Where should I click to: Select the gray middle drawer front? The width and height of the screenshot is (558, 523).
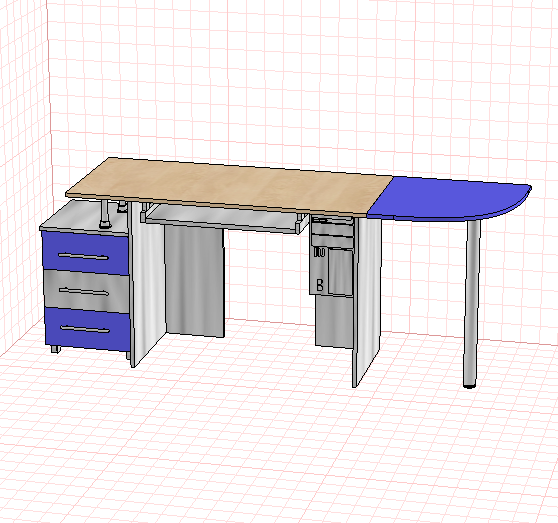coord(86,290)
